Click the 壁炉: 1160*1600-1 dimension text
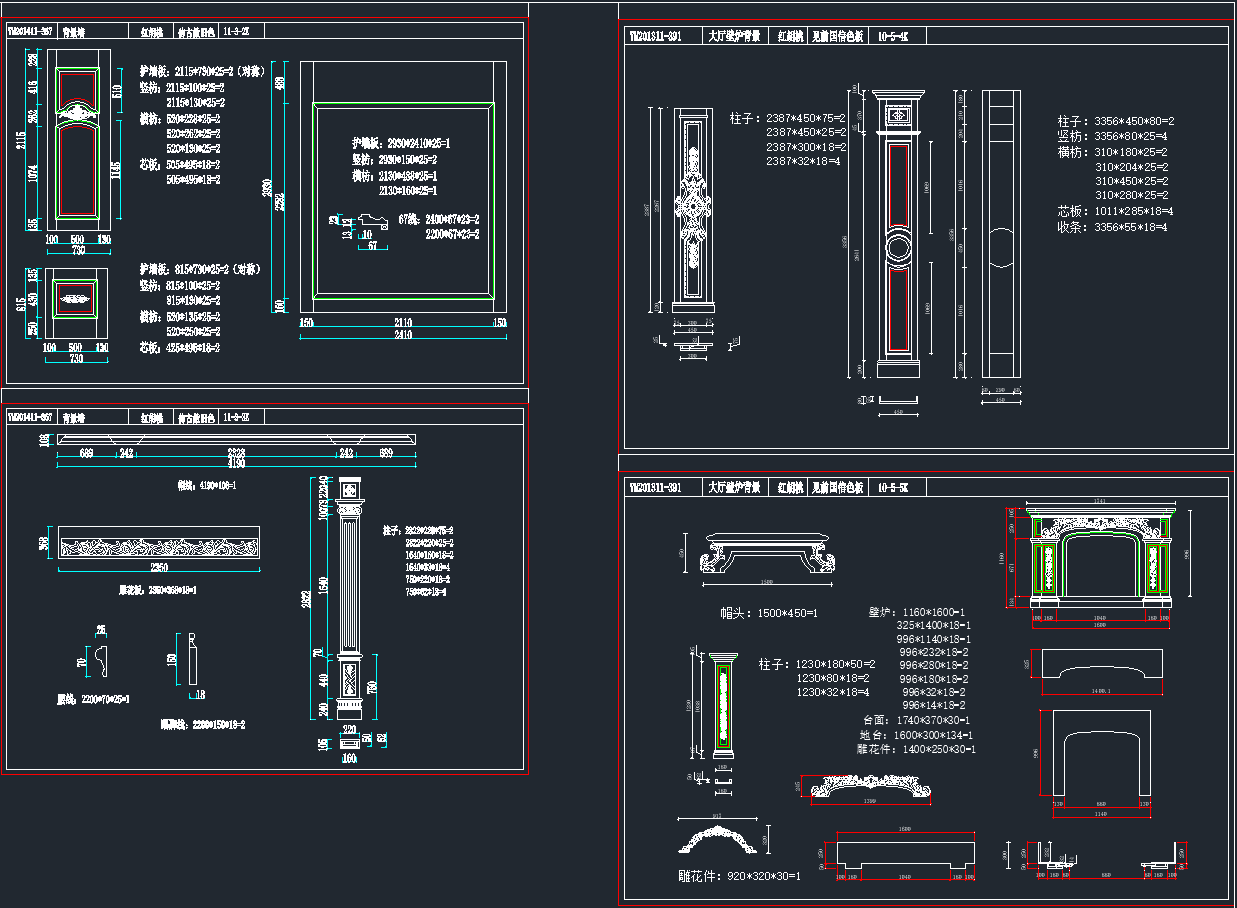 pos(917,611)
